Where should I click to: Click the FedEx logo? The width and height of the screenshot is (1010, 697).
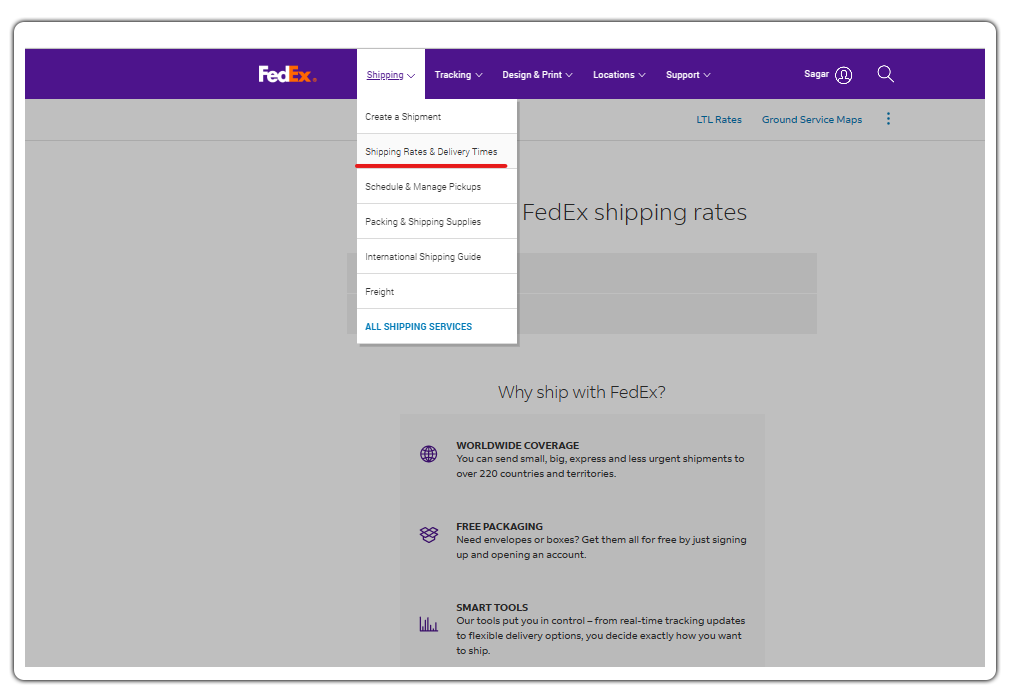click(x=287, y=75)
